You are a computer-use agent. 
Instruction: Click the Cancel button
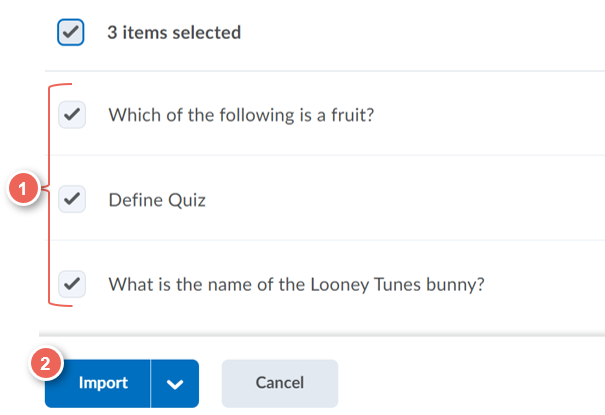(280, 383)
